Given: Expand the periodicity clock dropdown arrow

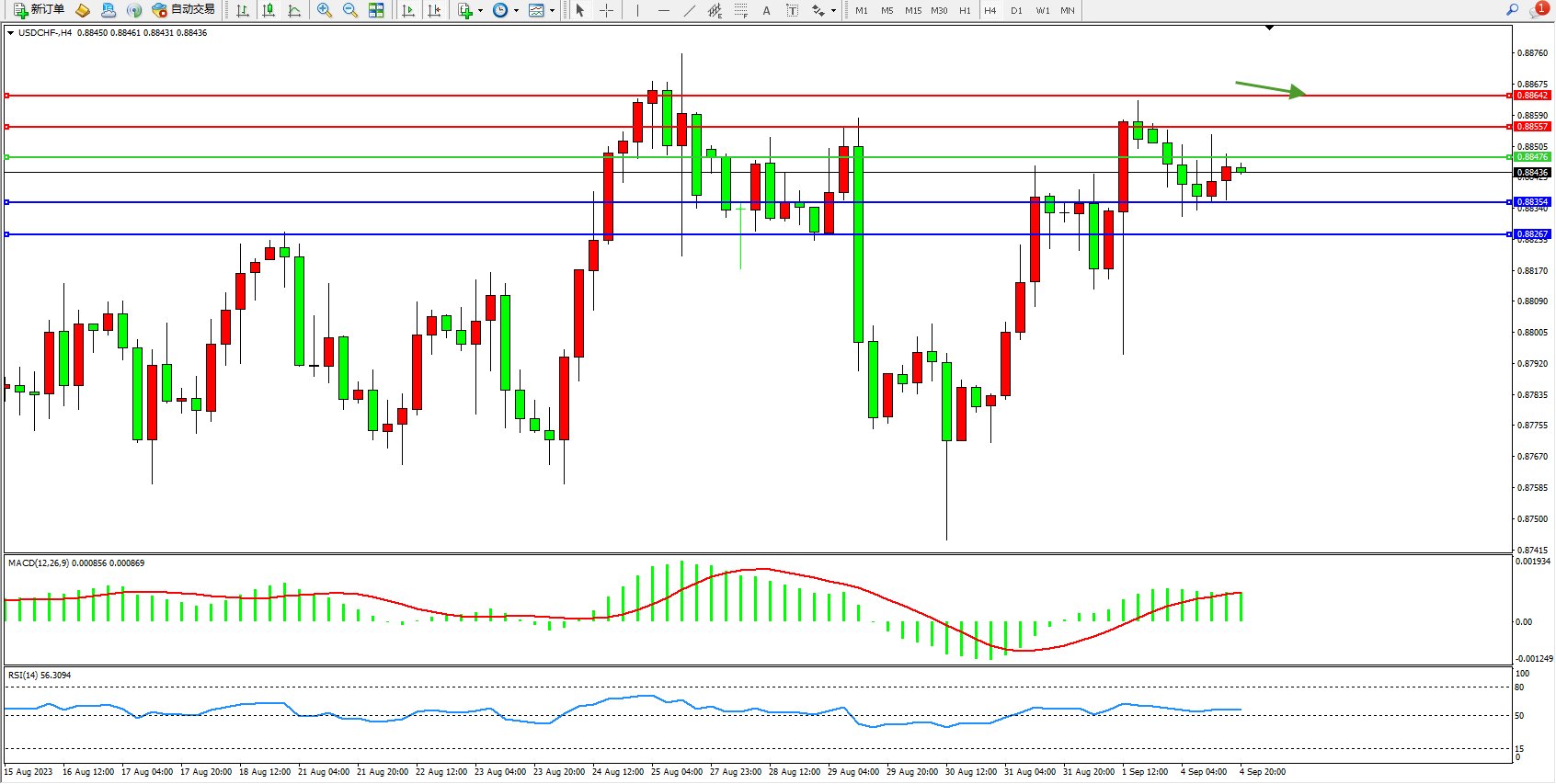Looking at the screenshot, I should (x=516, y=11).
